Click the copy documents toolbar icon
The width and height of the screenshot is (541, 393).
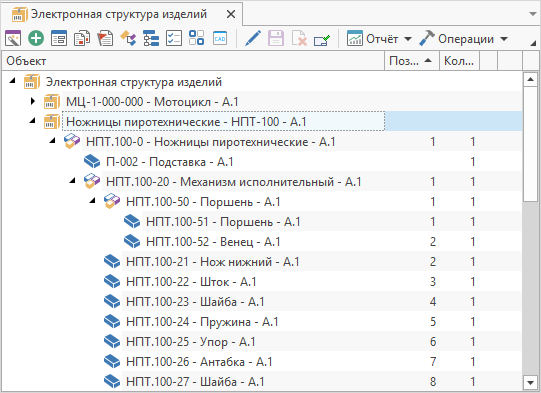(82, 38)
